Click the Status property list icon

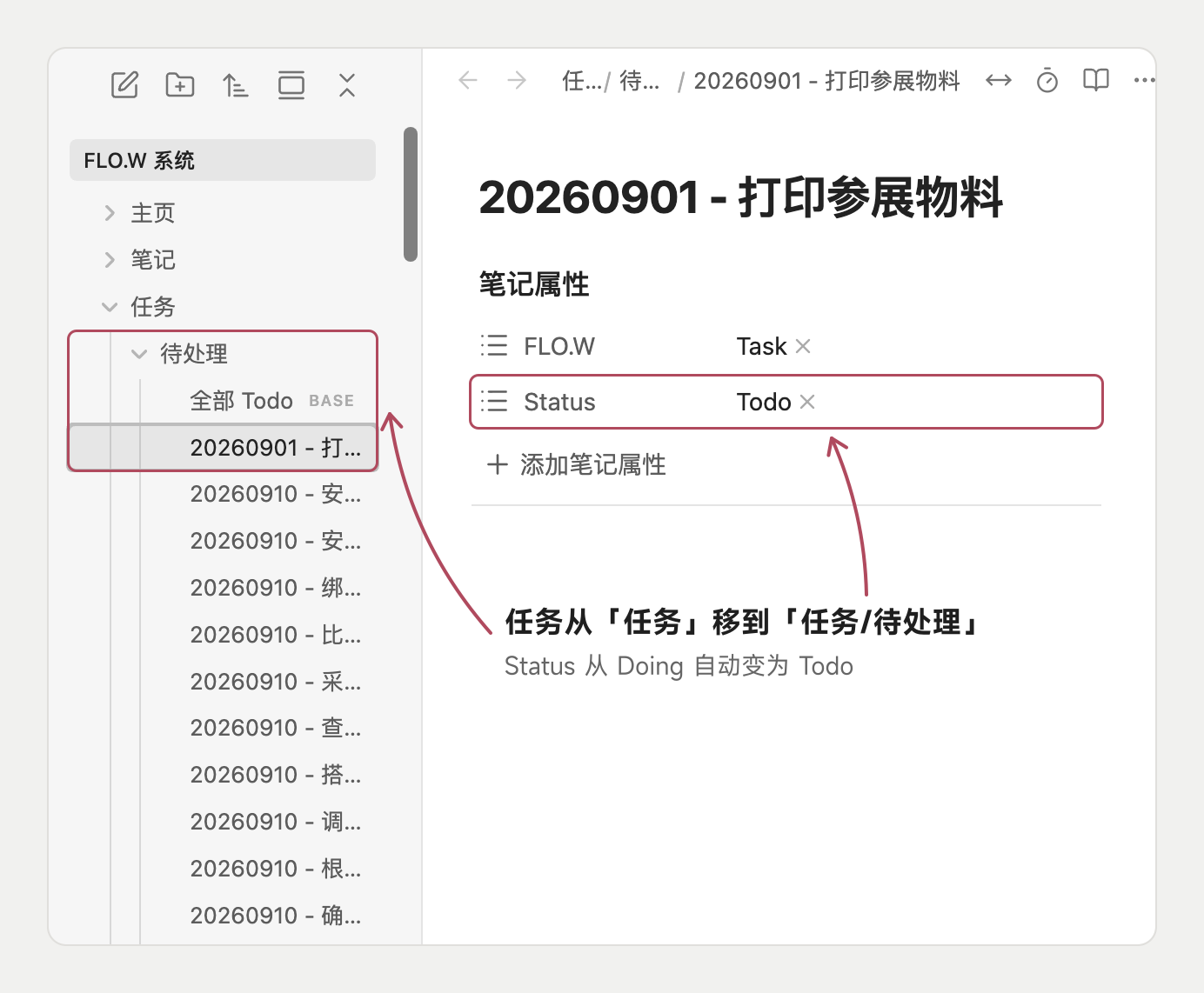point(494,402)
